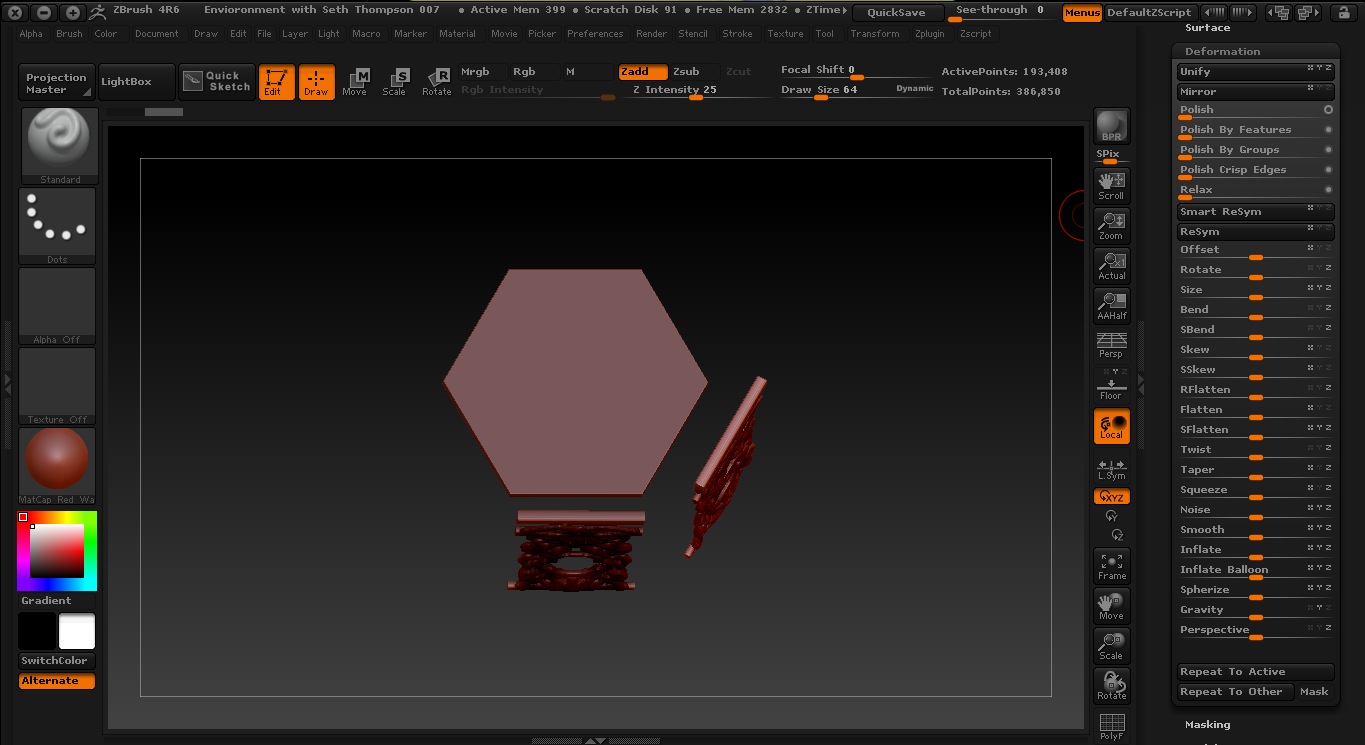Toggle Local symmetry with L.Sym
1365x745 pixels.
pos(1112,468)
